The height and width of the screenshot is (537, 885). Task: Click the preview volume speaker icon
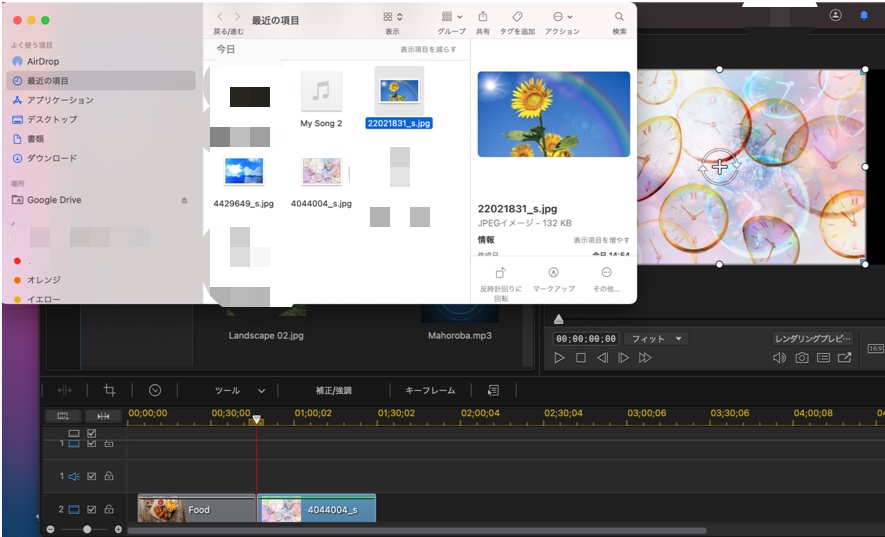point(779,358)
